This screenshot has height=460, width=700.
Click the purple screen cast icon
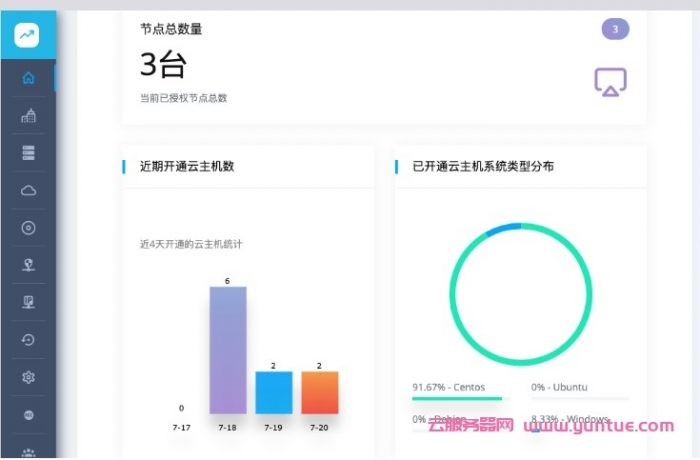pos(610,83)
